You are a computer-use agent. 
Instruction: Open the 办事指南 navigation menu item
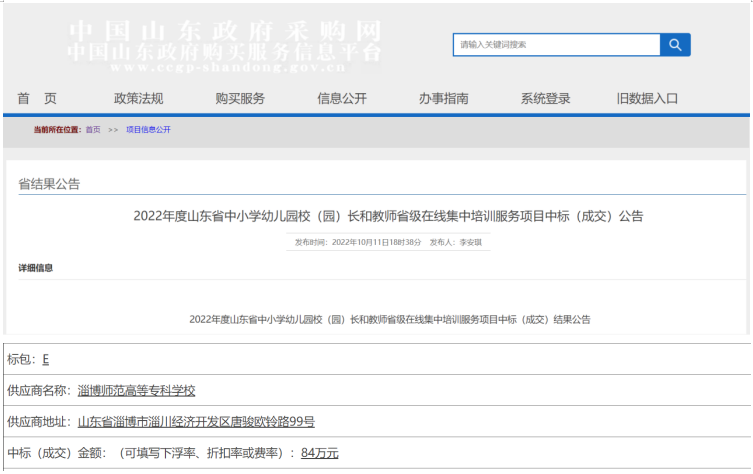(x=443, y=98)
